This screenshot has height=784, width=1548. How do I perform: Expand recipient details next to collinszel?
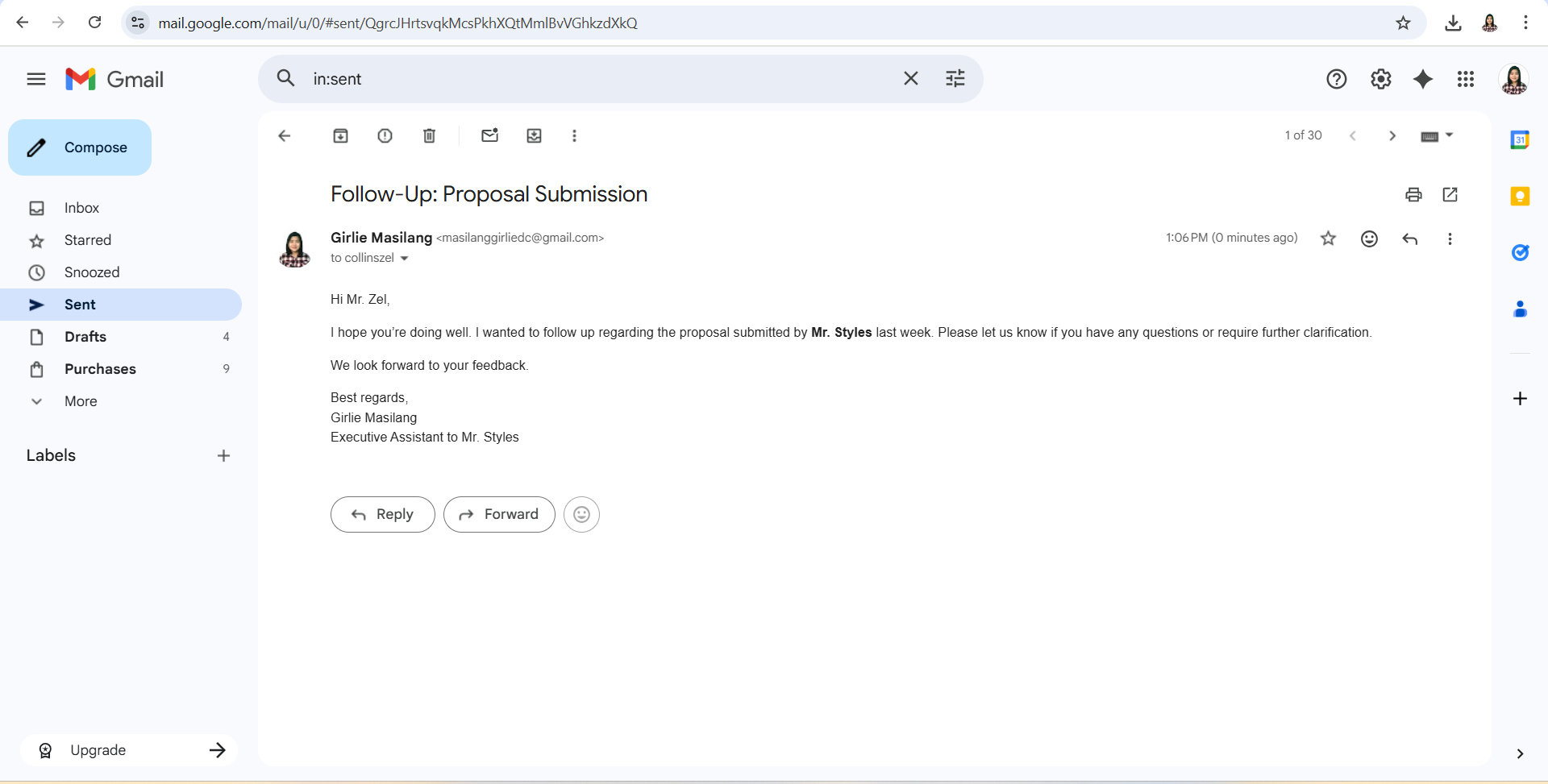[404, 259]
